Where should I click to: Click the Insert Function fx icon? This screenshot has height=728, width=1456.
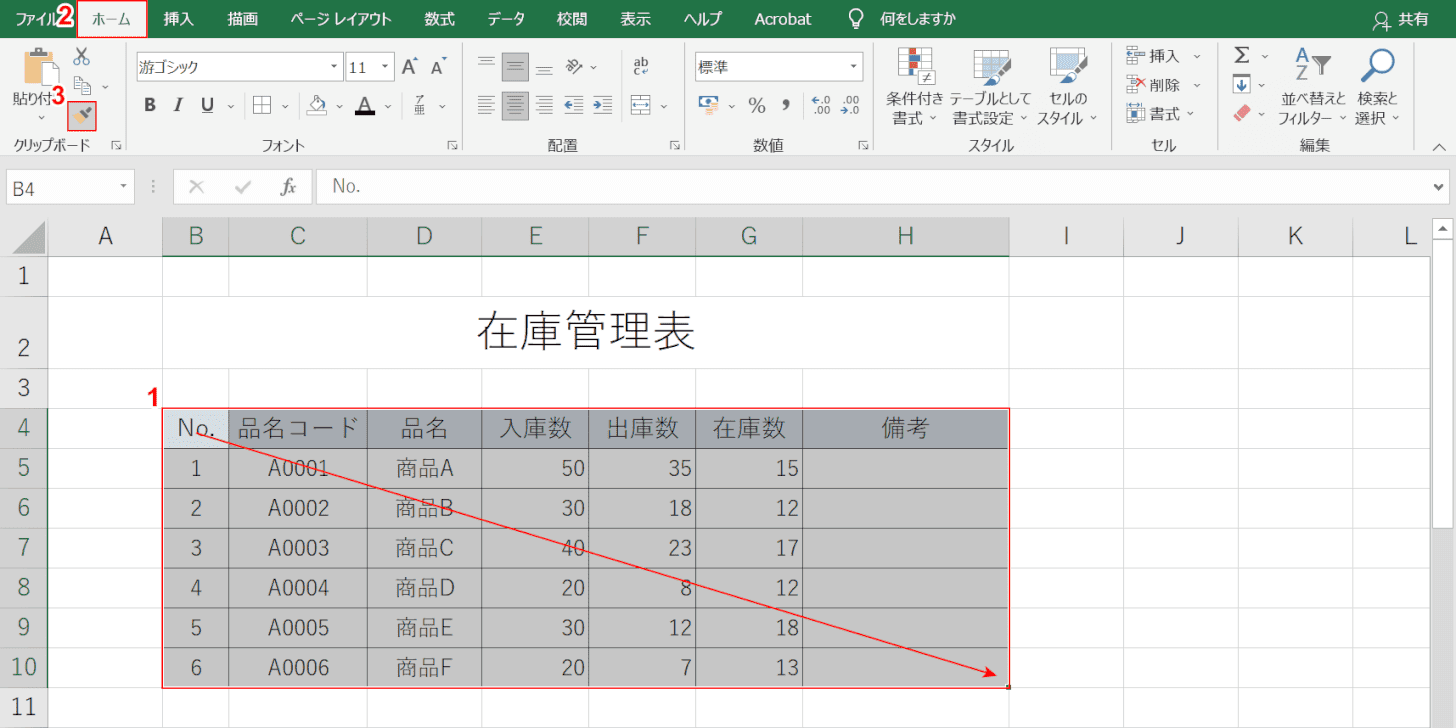coord(288,186)
